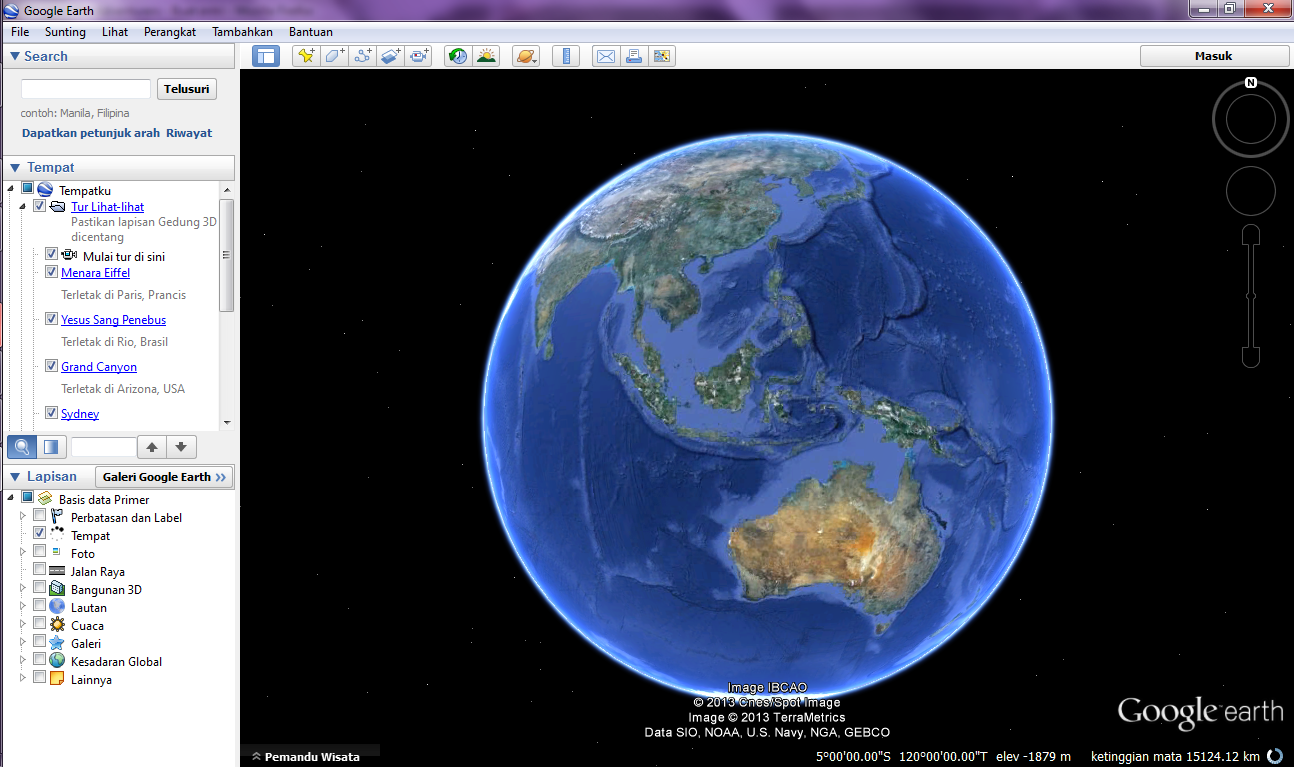Click the Mulai tur di sini camera icon
1294x767 pixels.
click(x=70, y=255)
